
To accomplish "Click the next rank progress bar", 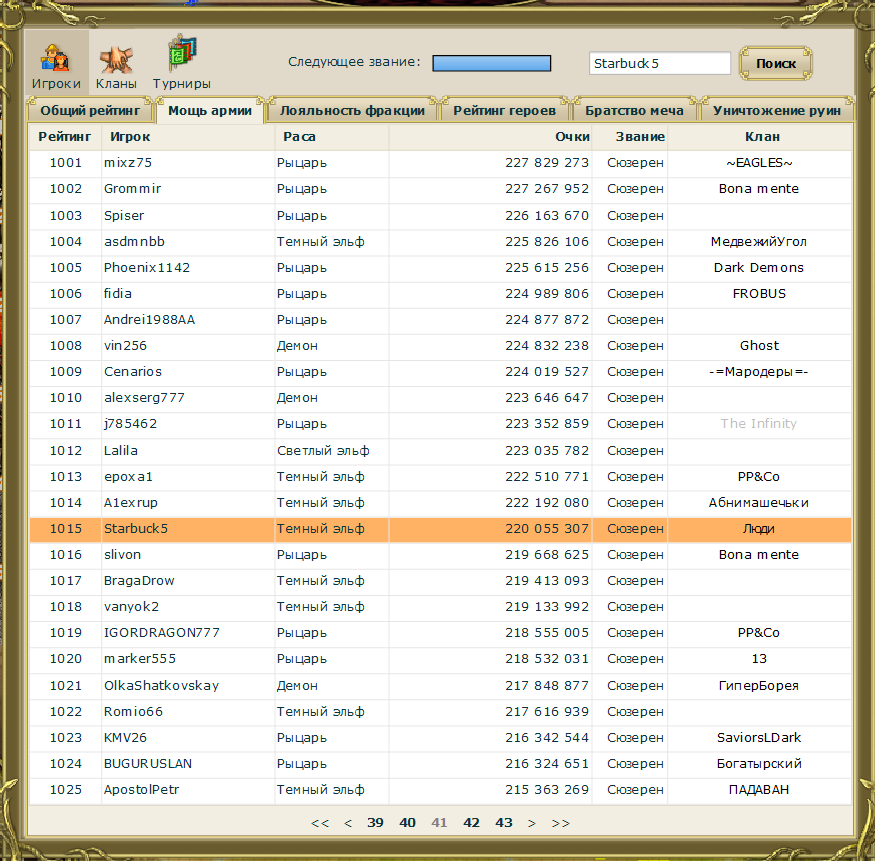I will (492, 63).
